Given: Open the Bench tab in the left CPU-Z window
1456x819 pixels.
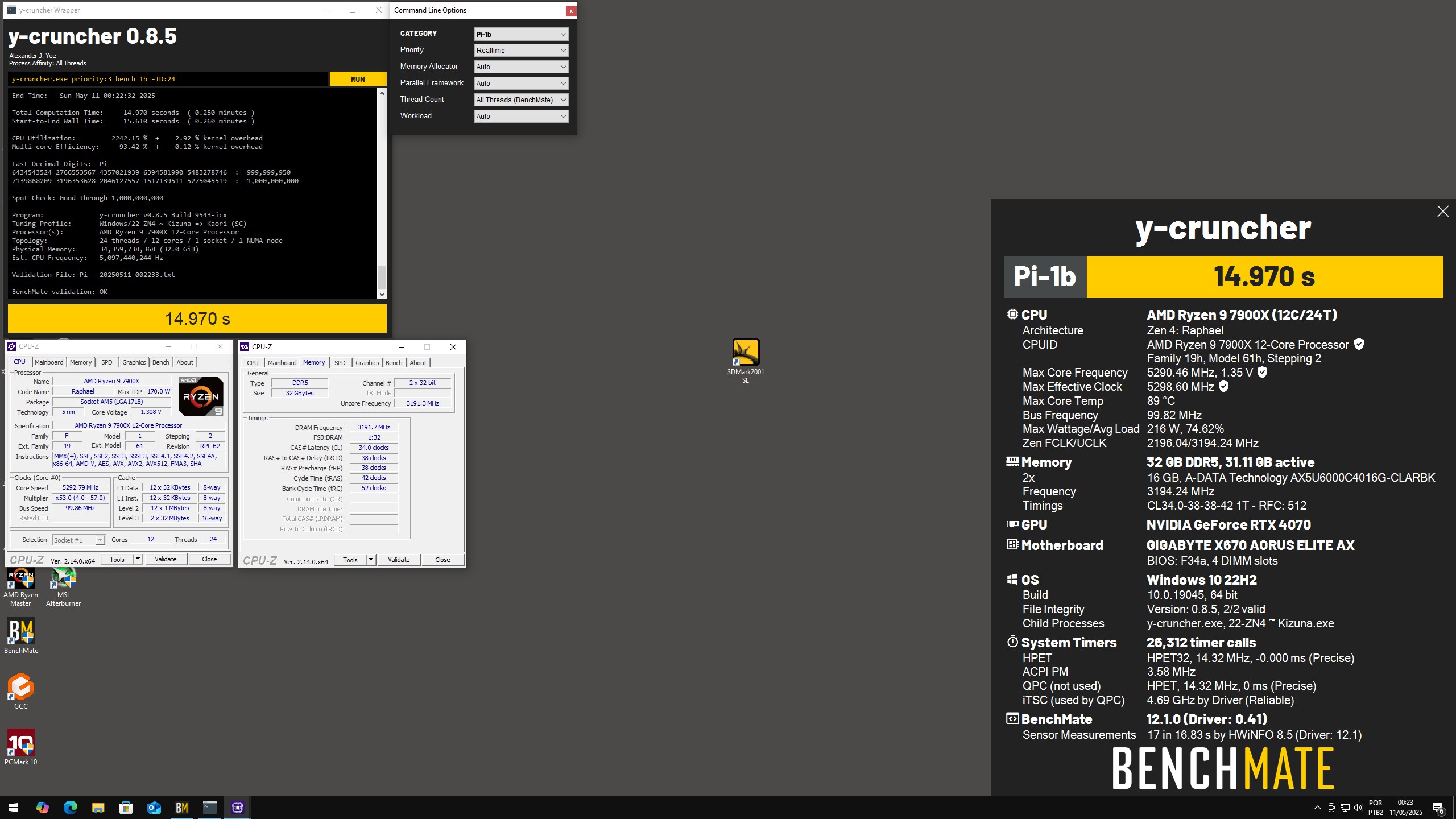Looking at the screenshot, I should [160, 362].
